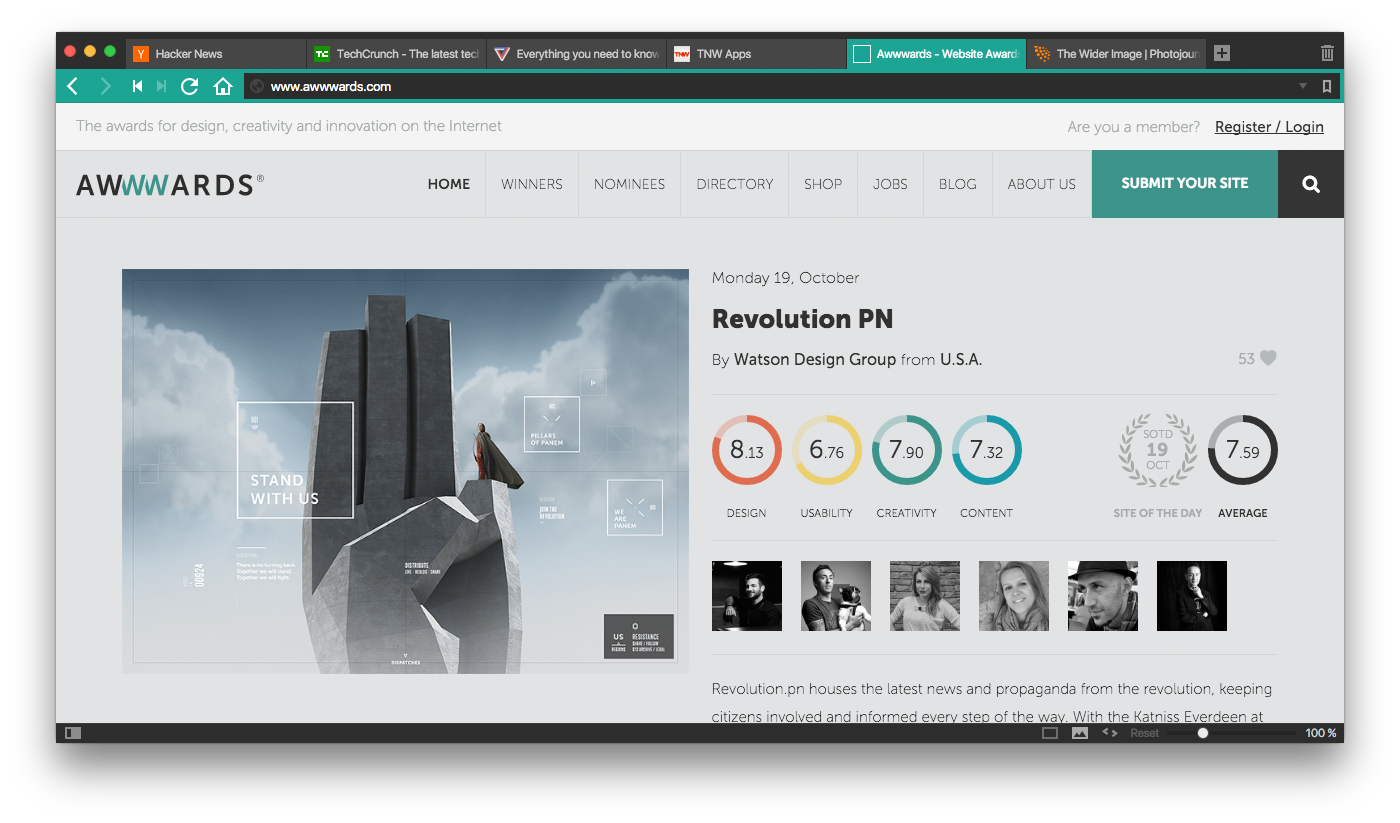Screen dimensions: 1400x823
Task: Click the rewind navigation icon
Action: 138,87
